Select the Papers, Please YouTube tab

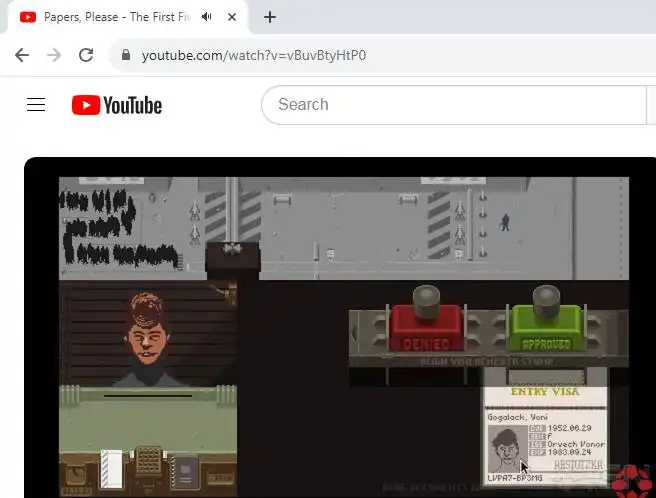click(x=116, y=17)
